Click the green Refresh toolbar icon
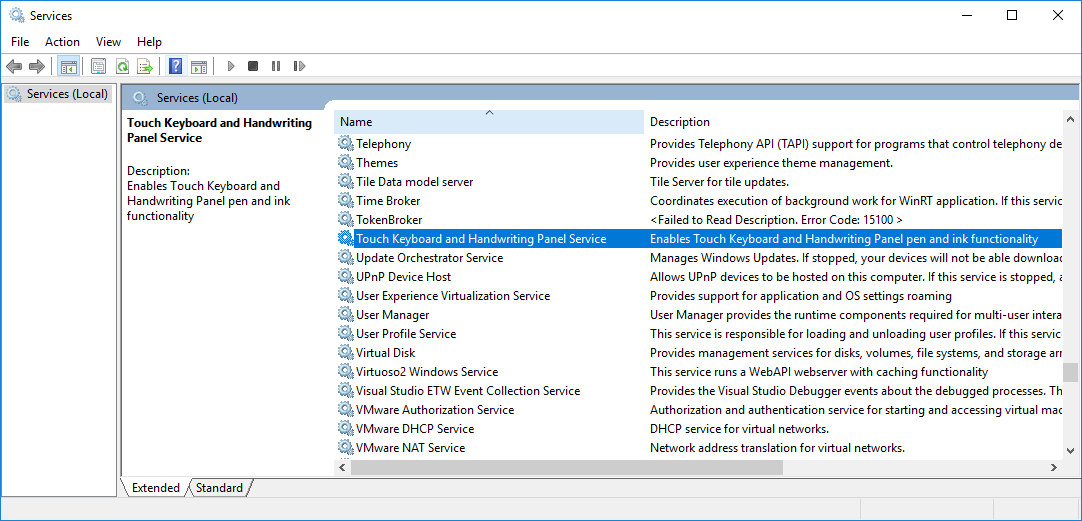Screen dimensions: 1082x521 pyautogui.click(x=122, y=66)
